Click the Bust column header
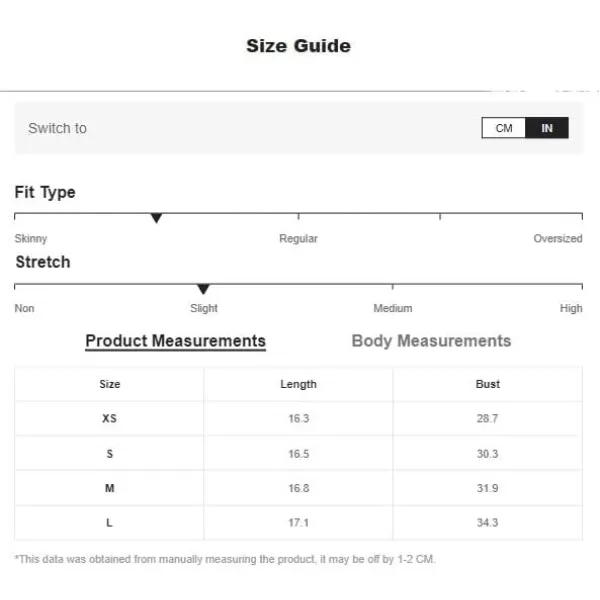 (x=487, y=384)
